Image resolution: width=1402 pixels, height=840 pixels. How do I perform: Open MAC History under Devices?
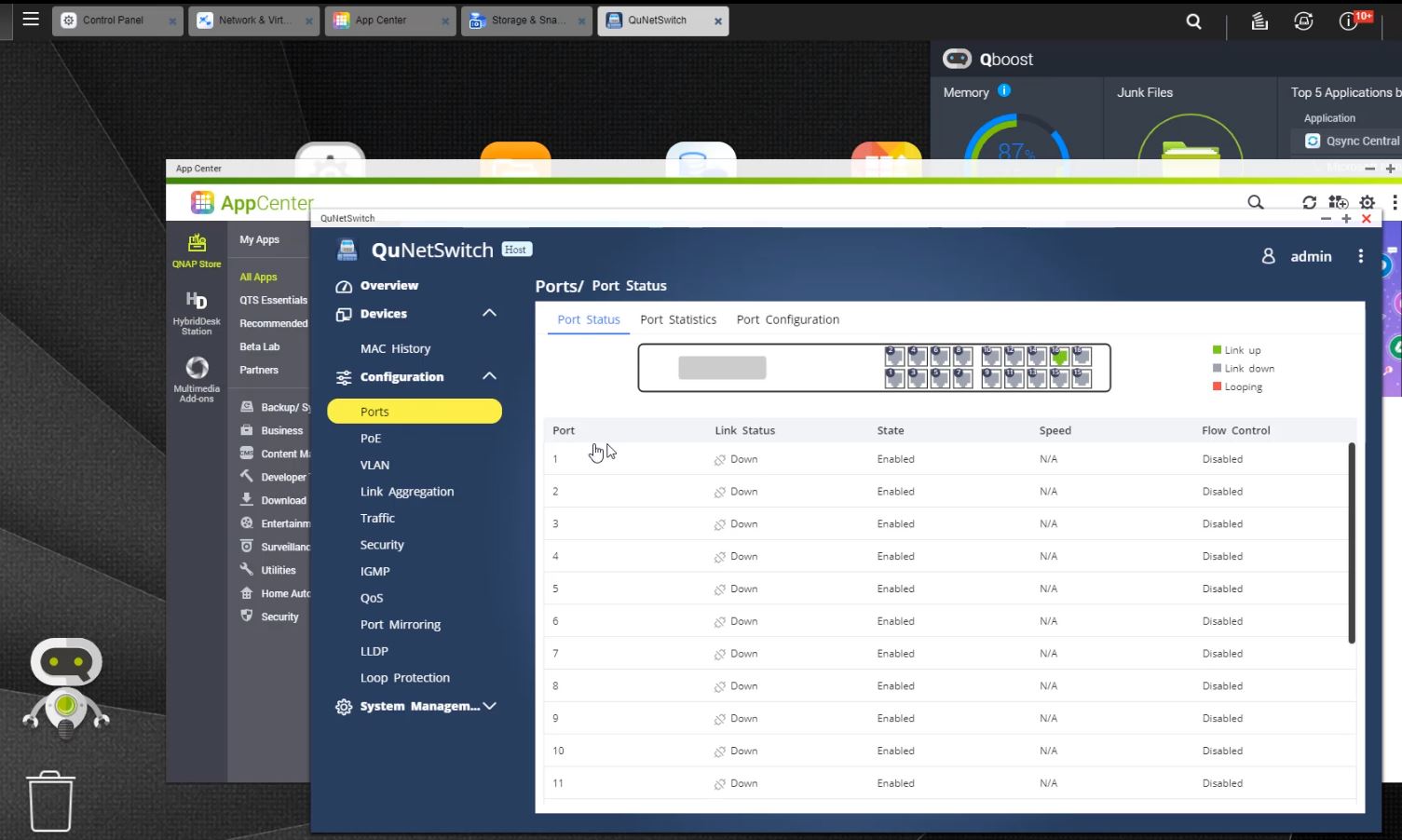pyautogui.click(x=396, y=348)
